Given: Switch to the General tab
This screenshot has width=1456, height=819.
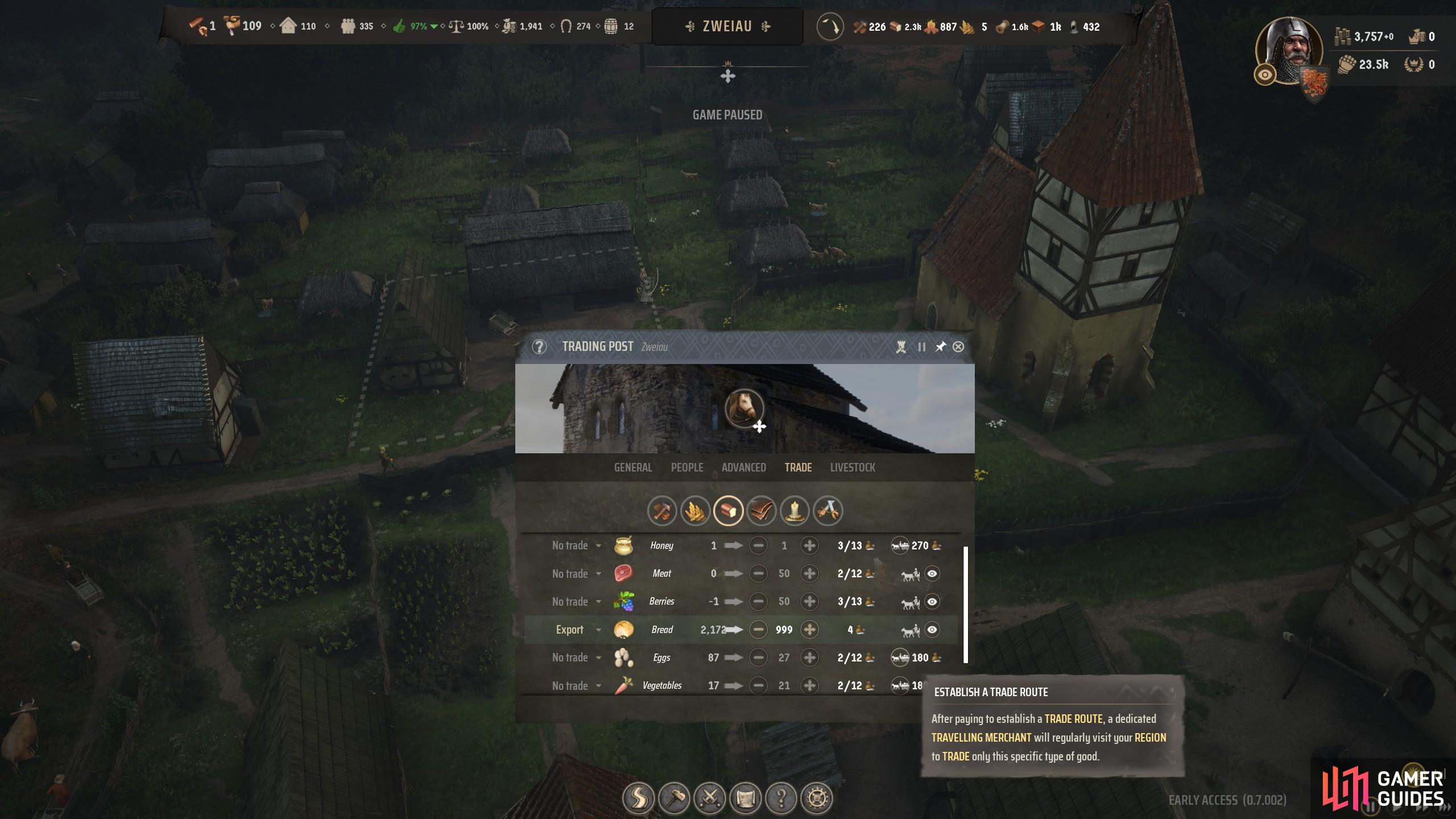Looking at the screenshot, I should pos(633,467).
